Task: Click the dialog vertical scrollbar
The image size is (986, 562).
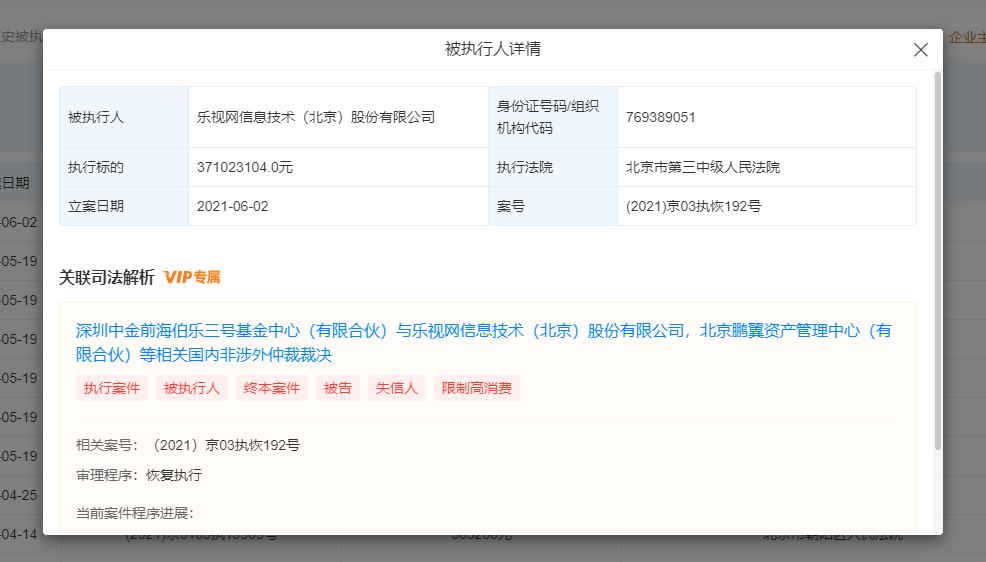Action: coord(938,261)
